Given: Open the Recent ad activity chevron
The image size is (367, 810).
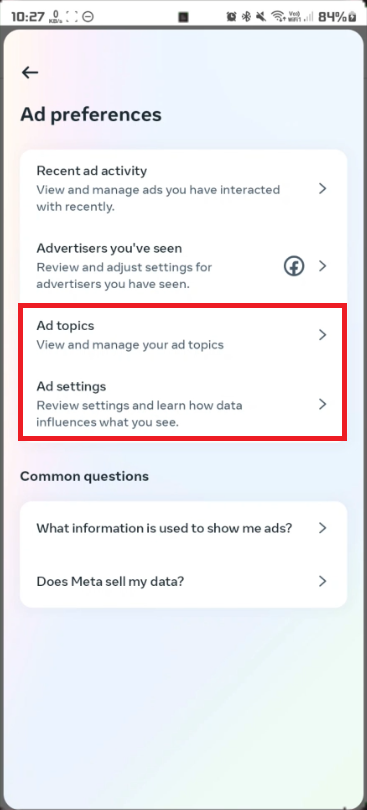Looking at the screenshot, I should (323, 189).
